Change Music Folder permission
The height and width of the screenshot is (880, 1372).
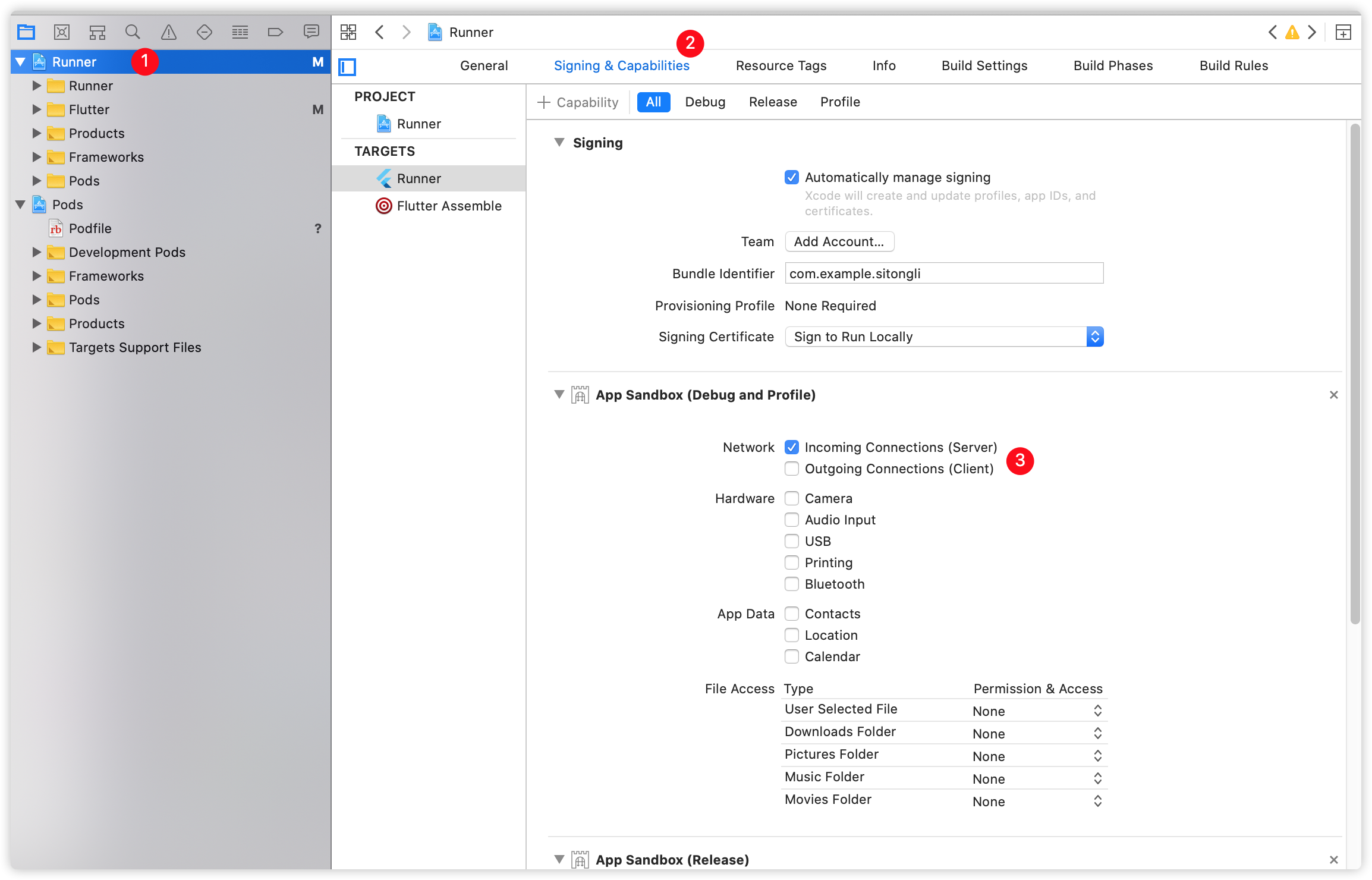[x=1038, y=779]
